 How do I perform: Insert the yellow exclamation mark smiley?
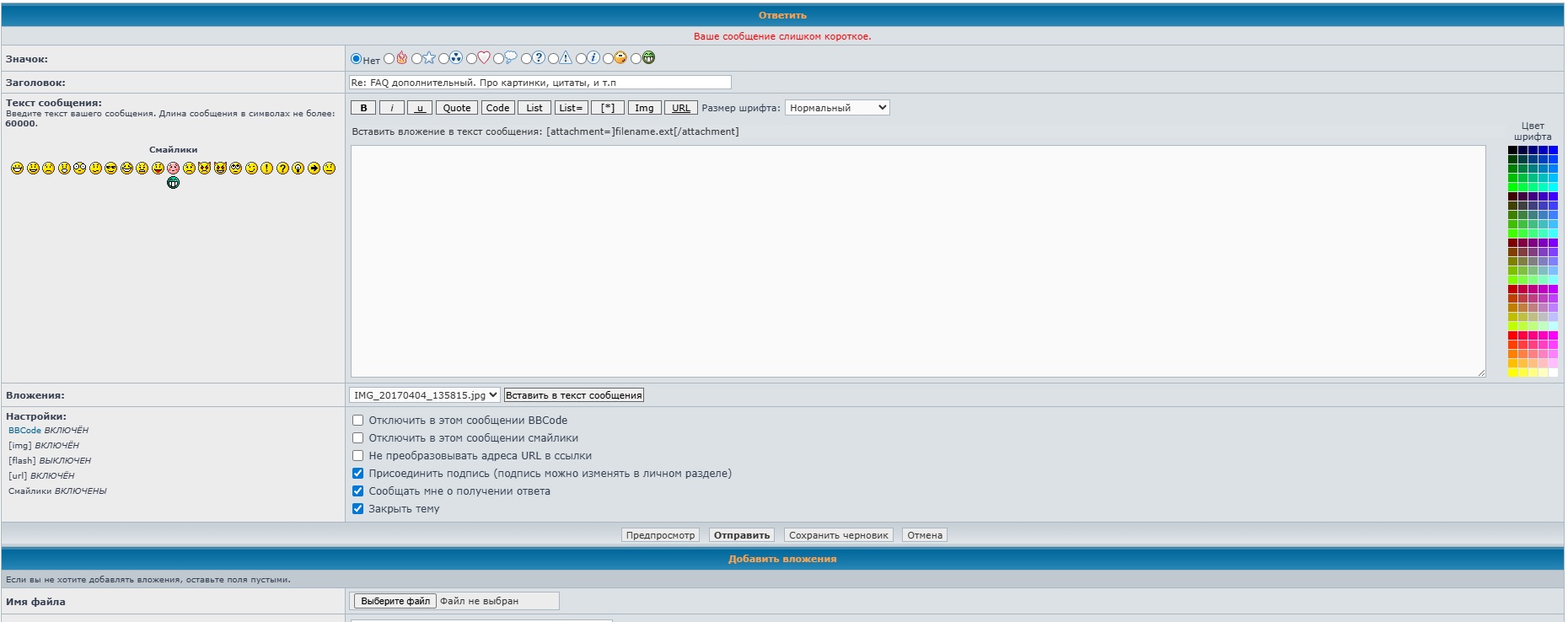click(266, 169)
